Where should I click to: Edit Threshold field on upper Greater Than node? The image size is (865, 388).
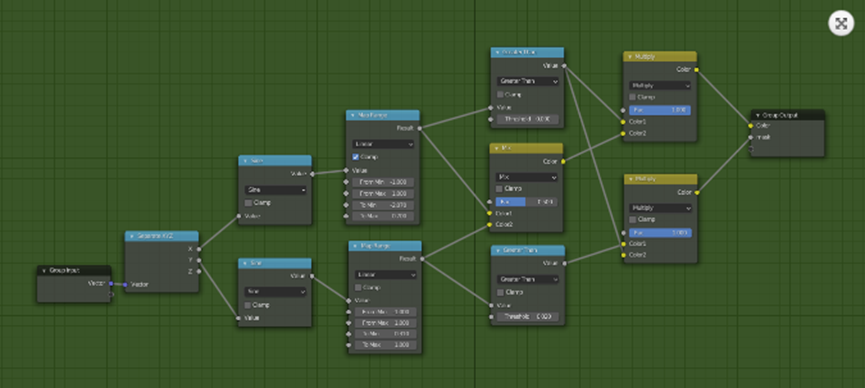point(528,119)
